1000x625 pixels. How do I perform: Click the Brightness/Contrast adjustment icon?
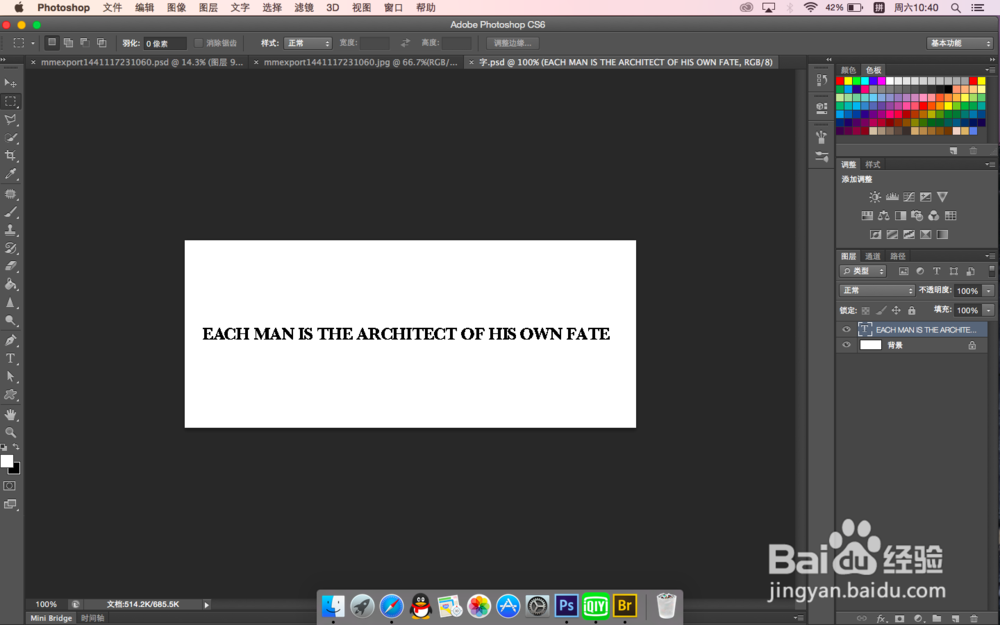coord(875,197)
